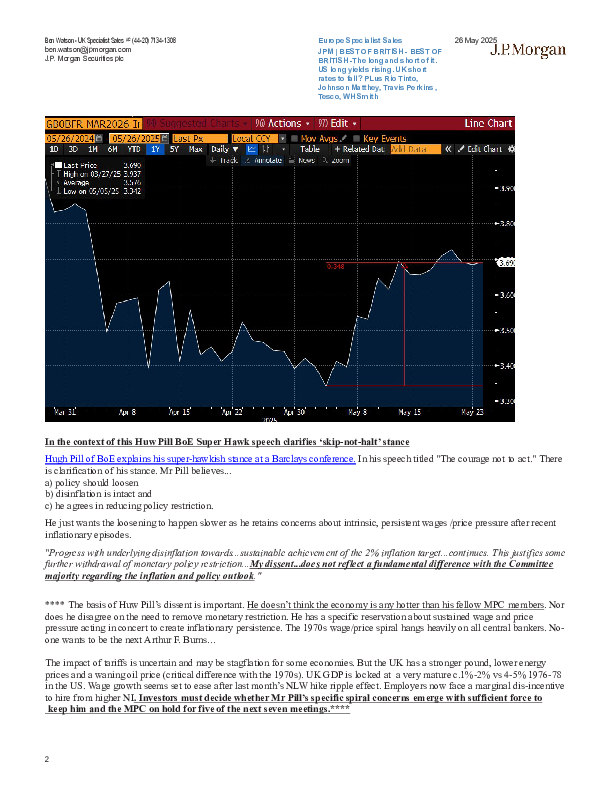
Task: Click the Apr 8 axis label
Action: 127,412
